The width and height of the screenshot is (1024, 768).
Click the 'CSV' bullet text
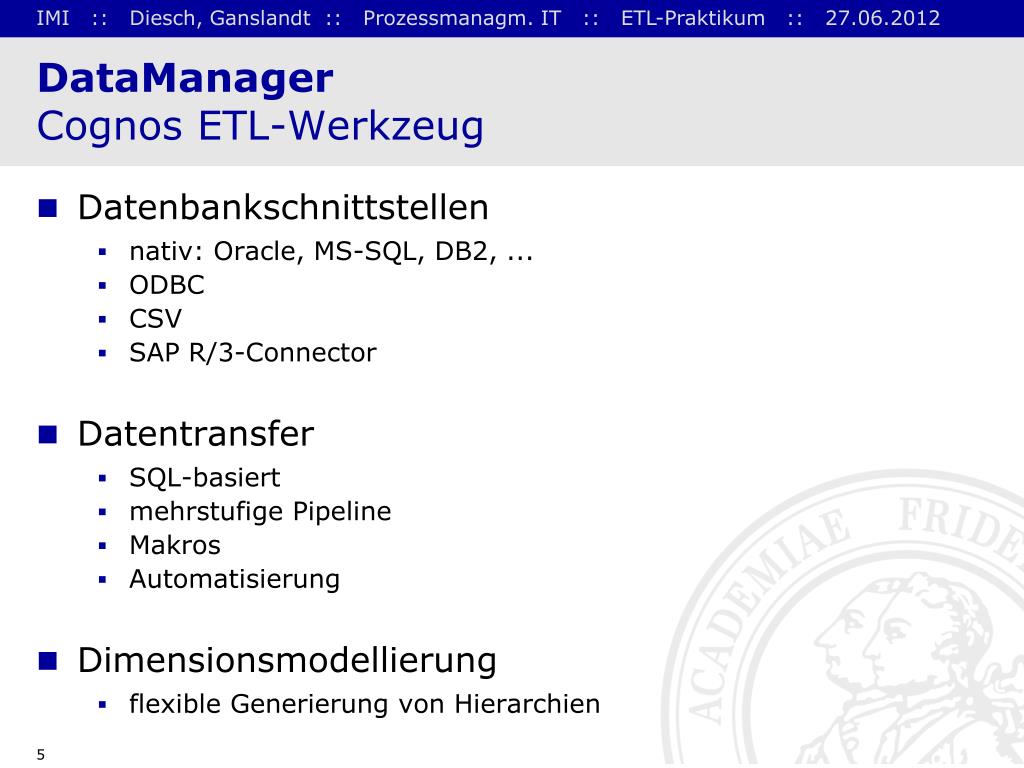(155, 319)
